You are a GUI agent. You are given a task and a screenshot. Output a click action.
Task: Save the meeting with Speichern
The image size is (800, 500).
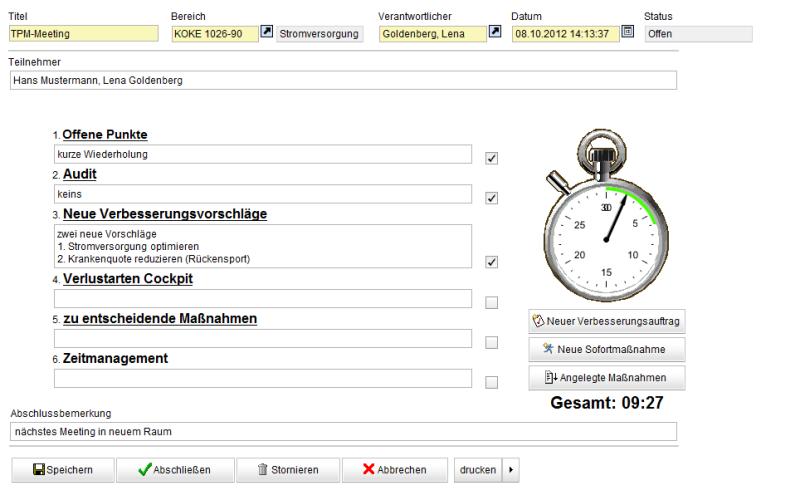click(63, 470)
